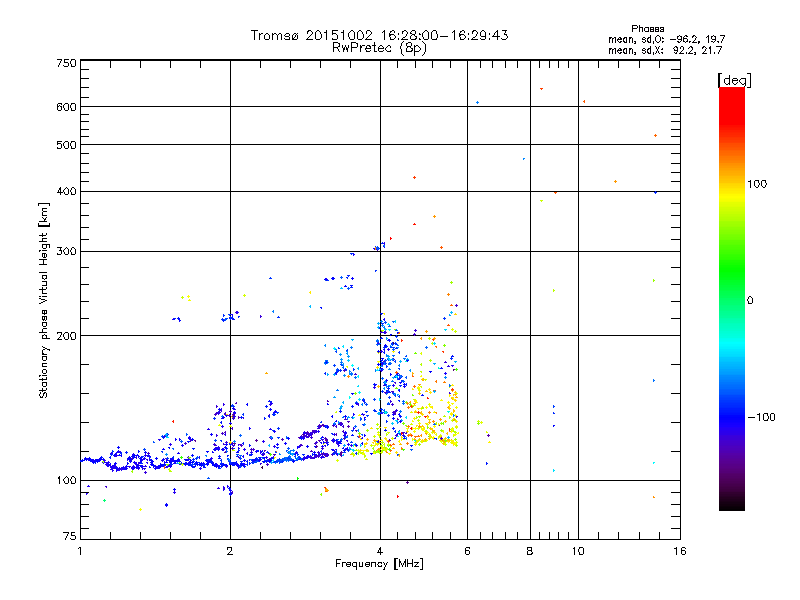Click the 'RwPretec (8p)' subtitle
800x600 pixels.
click(379, 48)
